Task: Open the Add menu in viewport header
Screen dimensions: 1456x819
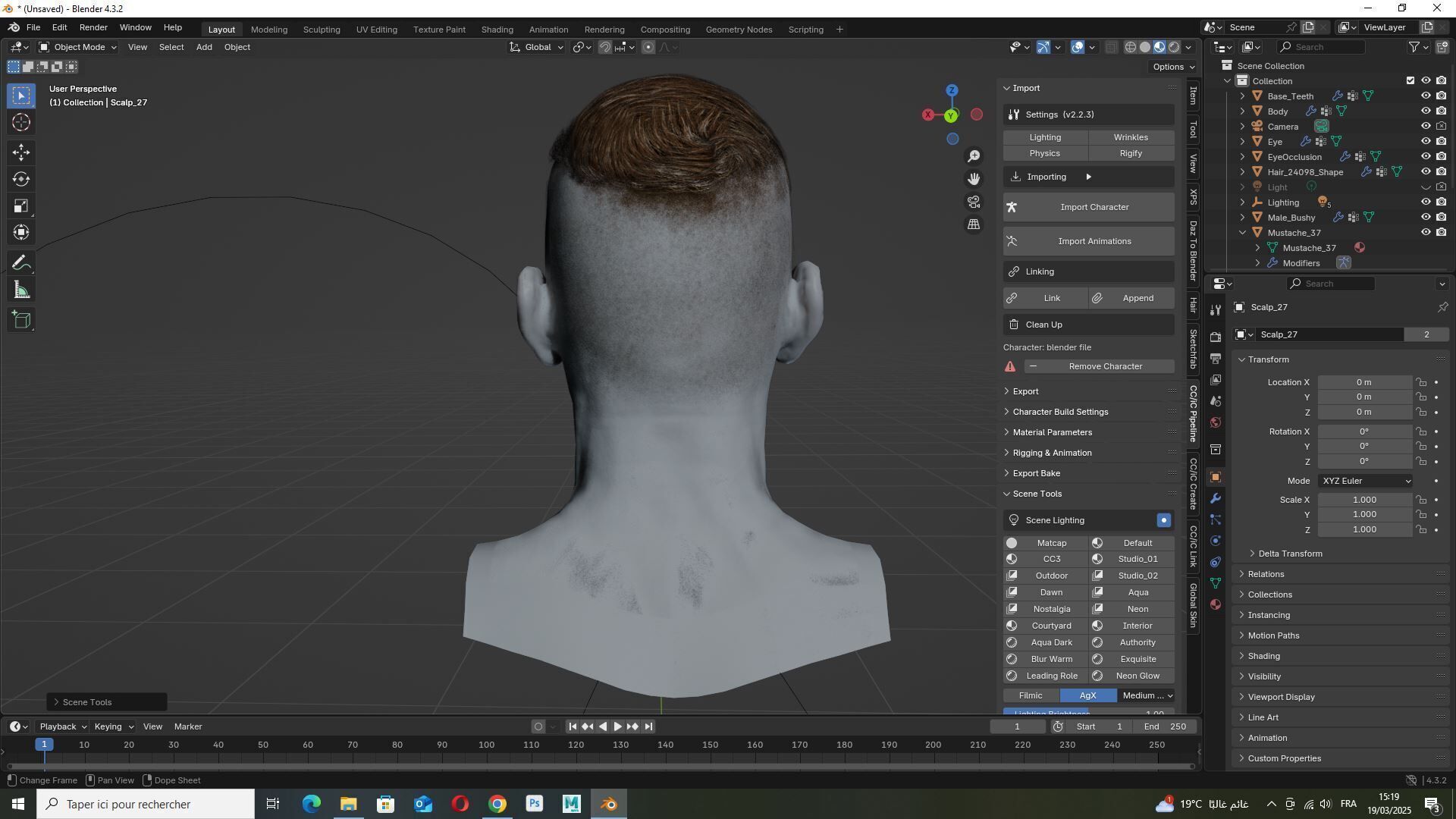Action: click(204, 47)
